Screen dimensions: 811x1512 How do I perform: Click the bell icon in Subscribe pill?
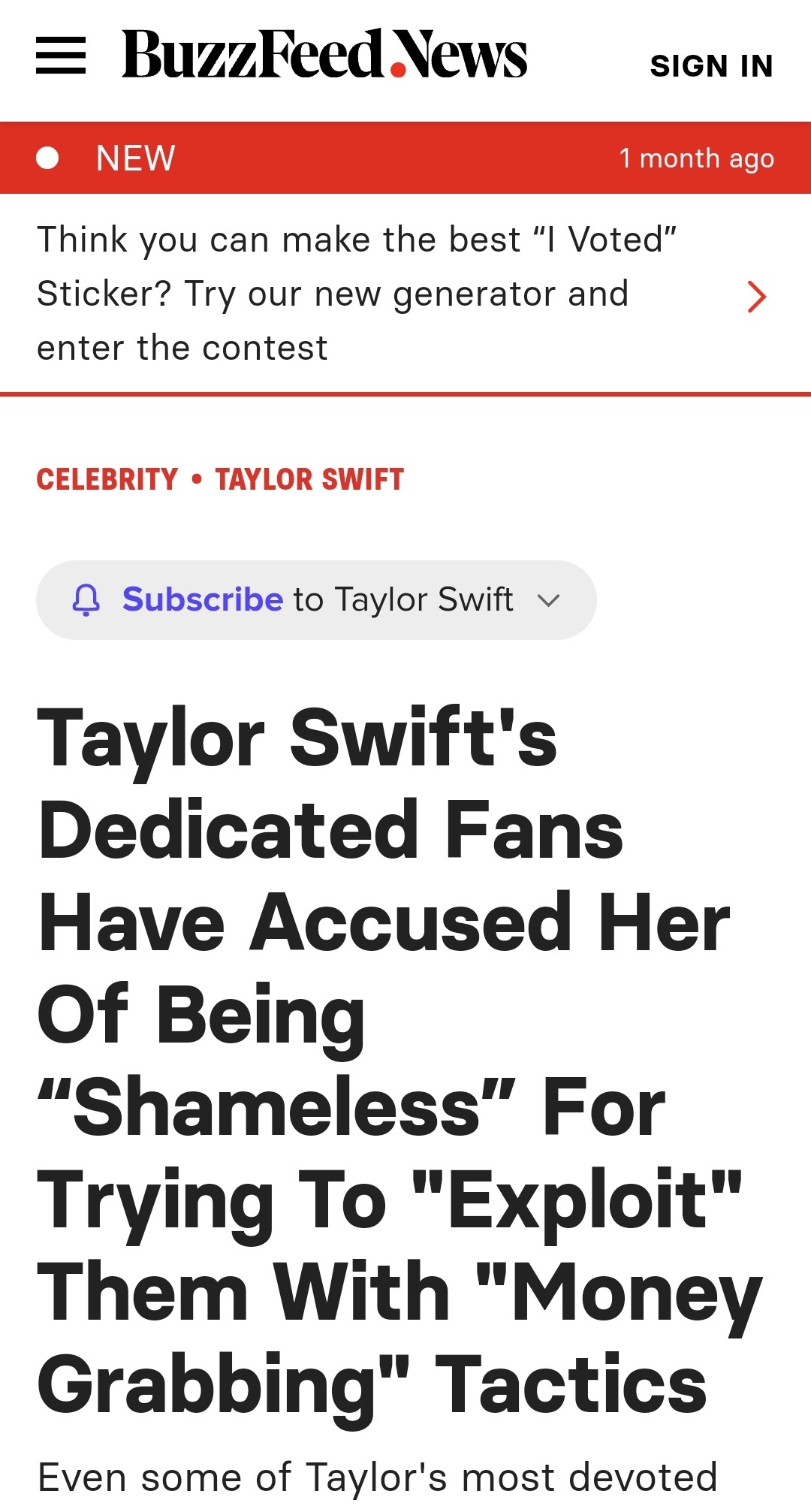pos(86,600)
